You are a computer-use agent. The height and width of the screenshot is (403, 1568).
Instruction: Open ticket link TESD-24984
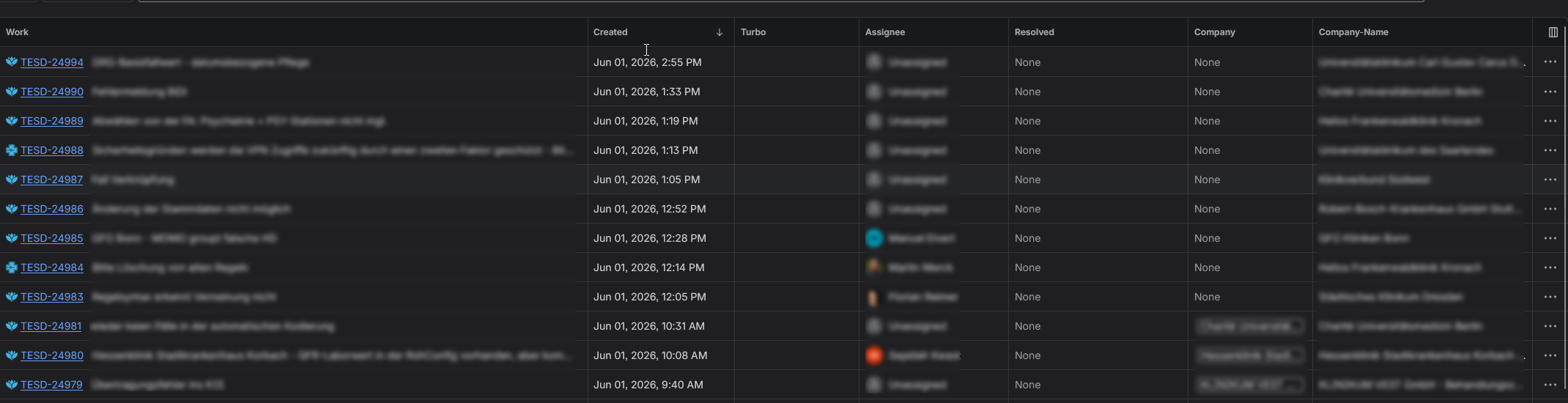52,267
